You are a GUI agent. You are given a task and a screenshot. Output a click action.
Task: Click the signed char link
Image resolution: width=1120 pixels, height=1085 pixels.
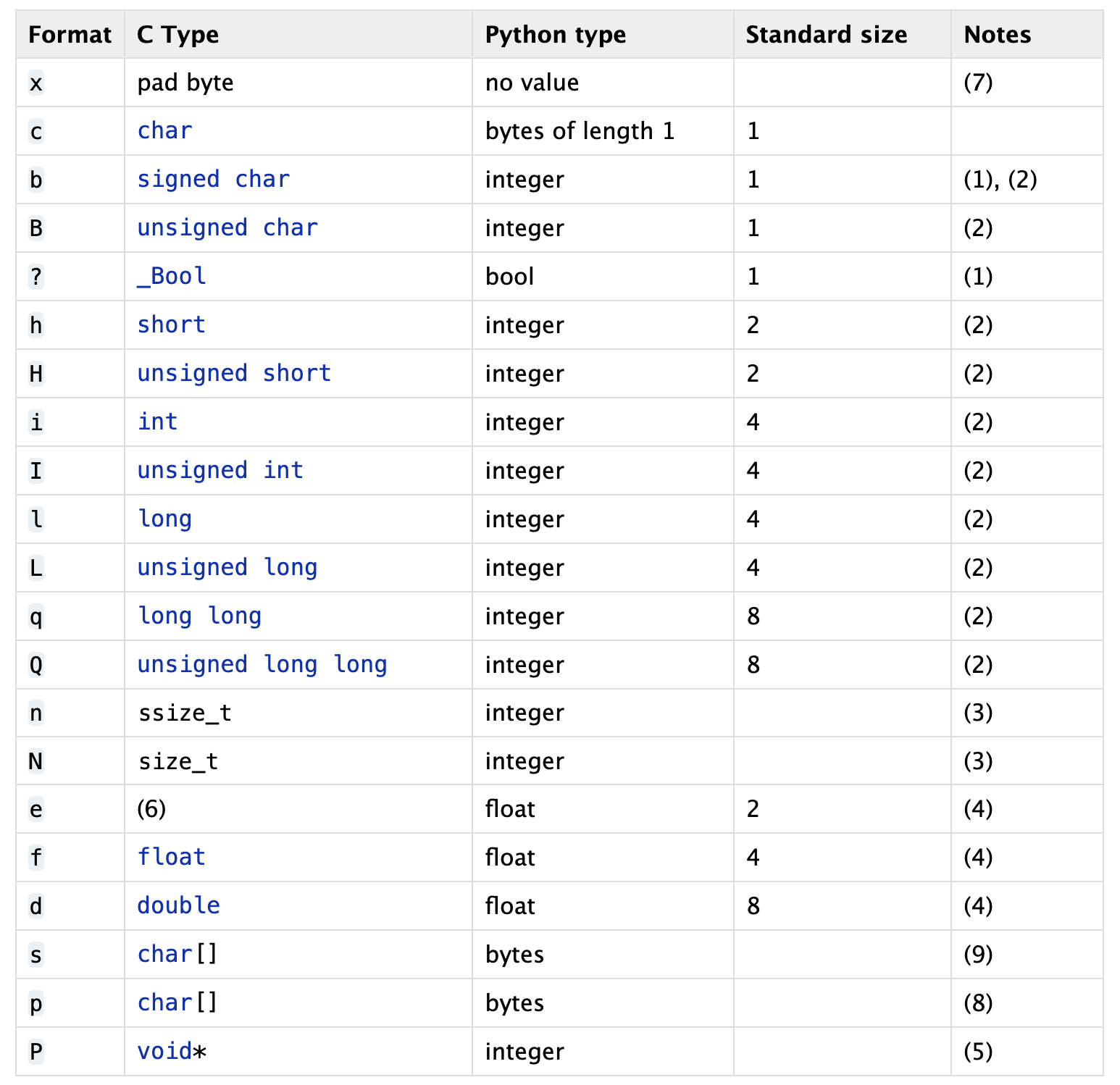click(x=213, y=180)
